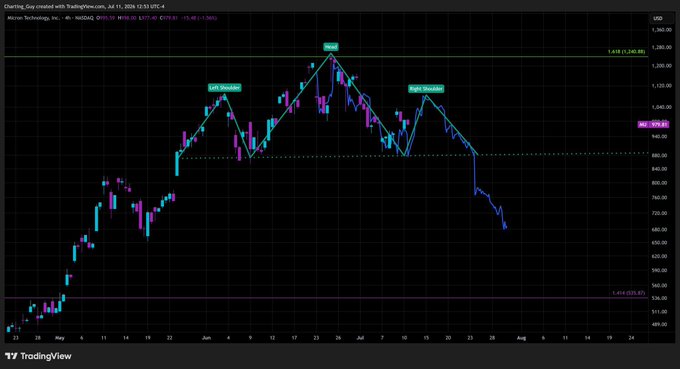This screenshot has height=369, width=680.
Task: Click date label 22 on time axis
Action: click(170, 338)
